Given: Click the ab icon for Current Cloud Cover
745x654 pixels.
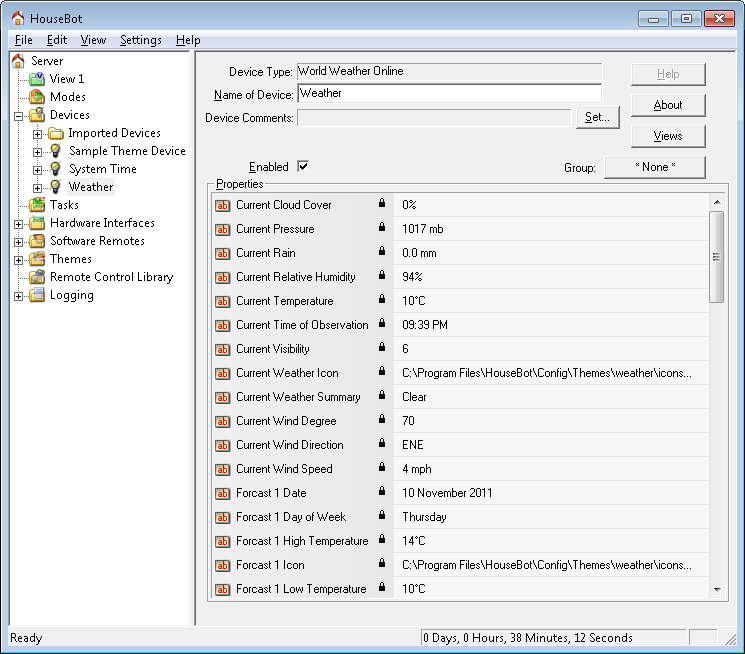Looking at the screenshot, I should pyautogui.click(x=222, y=205).
